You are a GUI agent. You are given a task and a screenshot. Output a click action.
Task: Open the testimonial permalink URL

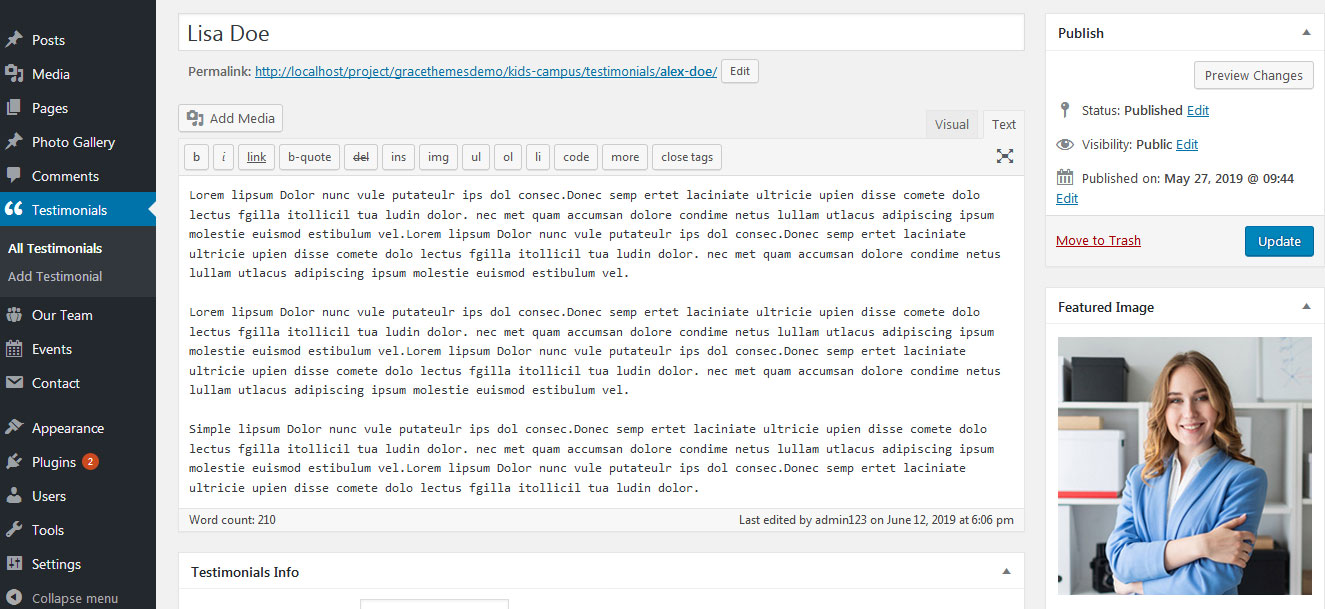pyautogui.click(x=486, y=72)
